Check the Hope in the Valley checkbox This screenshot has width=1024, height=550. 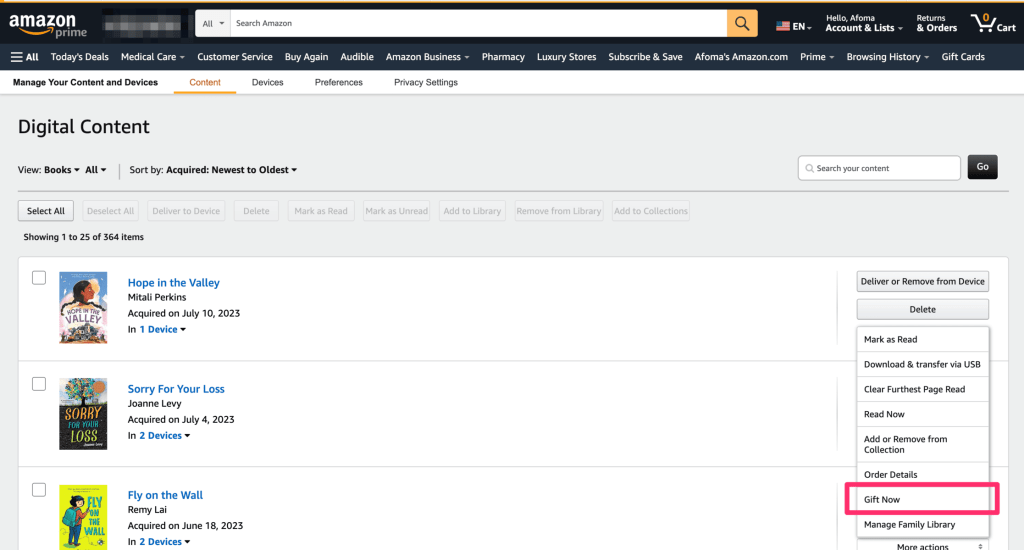pyautogui.click(x=39, y=278)
